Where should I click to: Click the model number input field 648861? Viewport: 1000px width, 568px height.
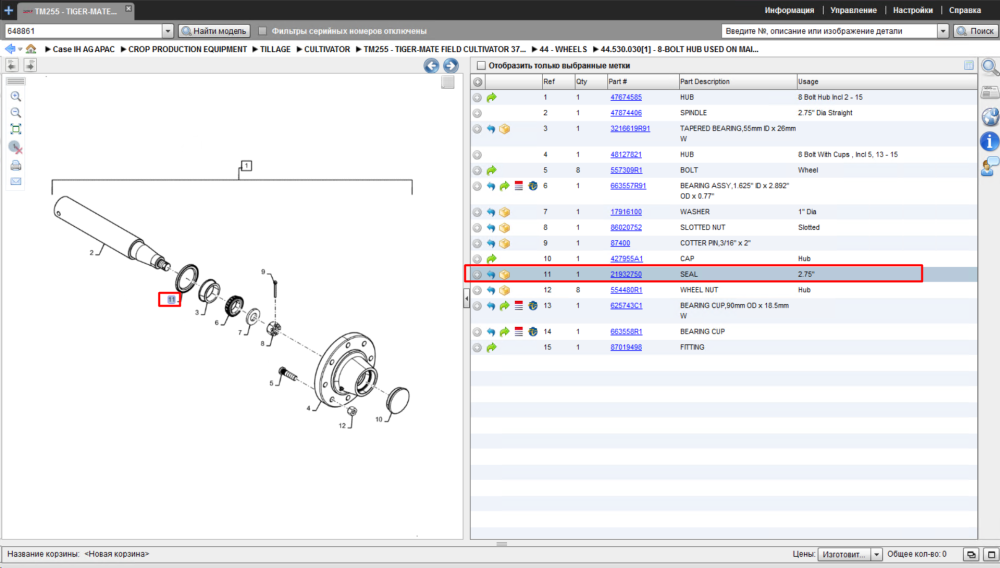(x=84, y=31)
